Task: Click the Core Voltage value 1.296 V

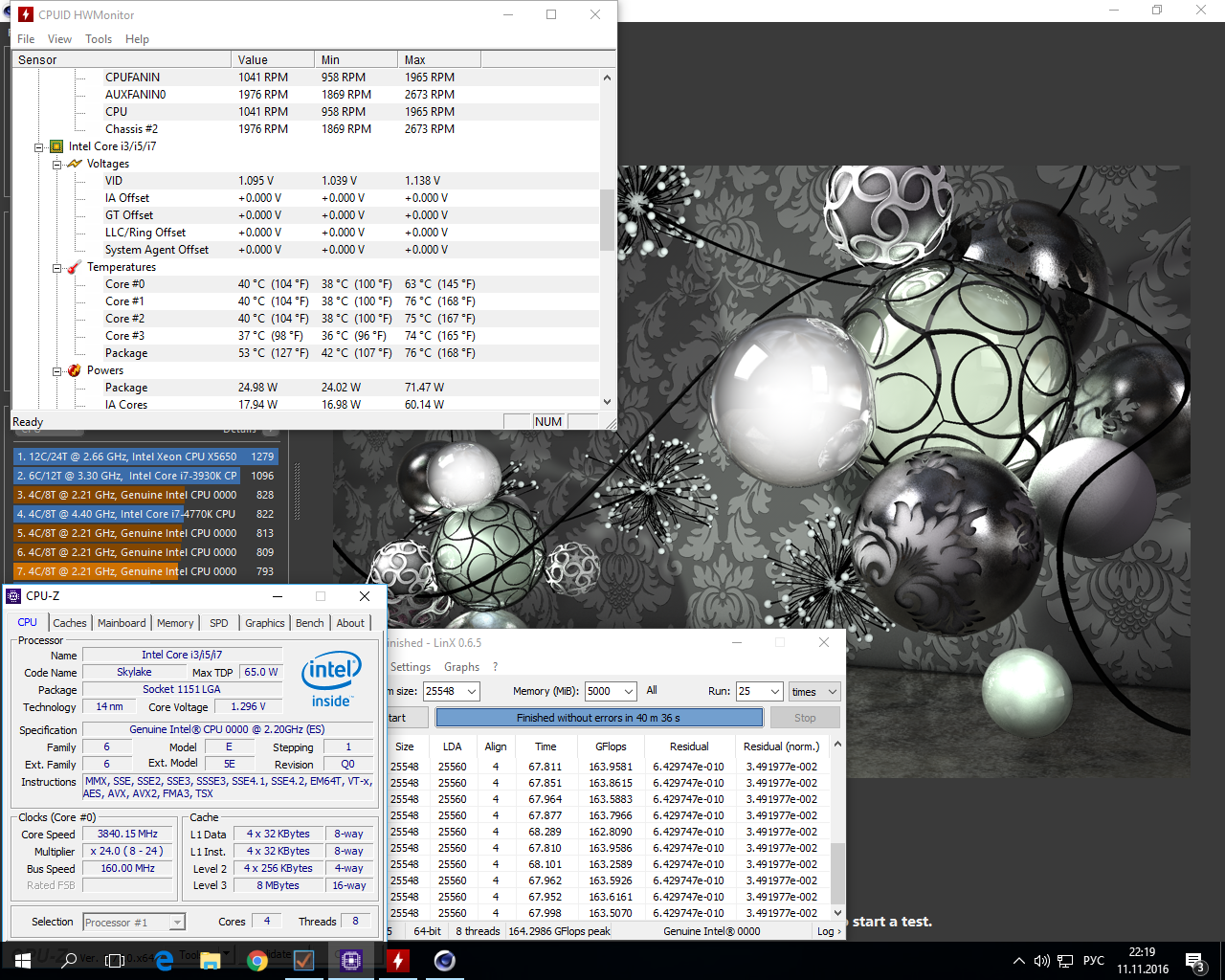Action: click(249, 706)
